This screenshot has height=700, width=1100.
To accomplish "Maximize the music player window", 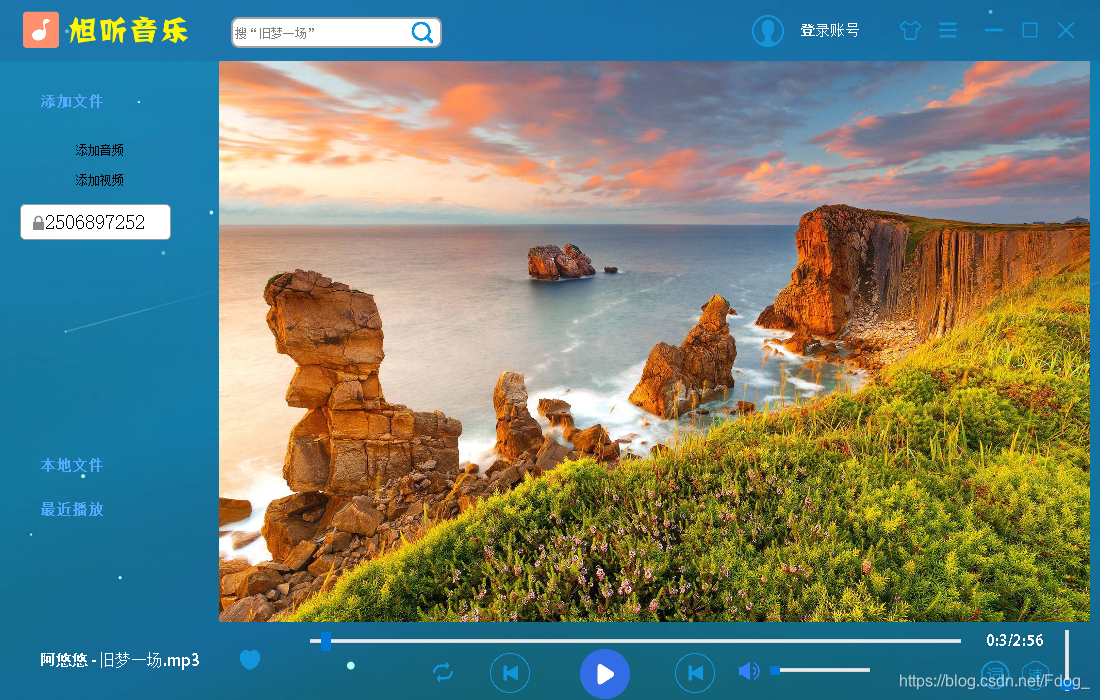I will click(1030, 30).
